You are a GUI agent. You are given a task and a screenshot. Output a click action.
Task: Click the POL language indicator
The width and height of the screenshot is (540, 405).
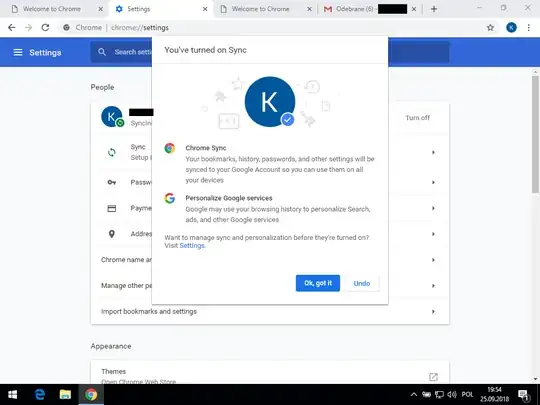click(x=467, y=395)
